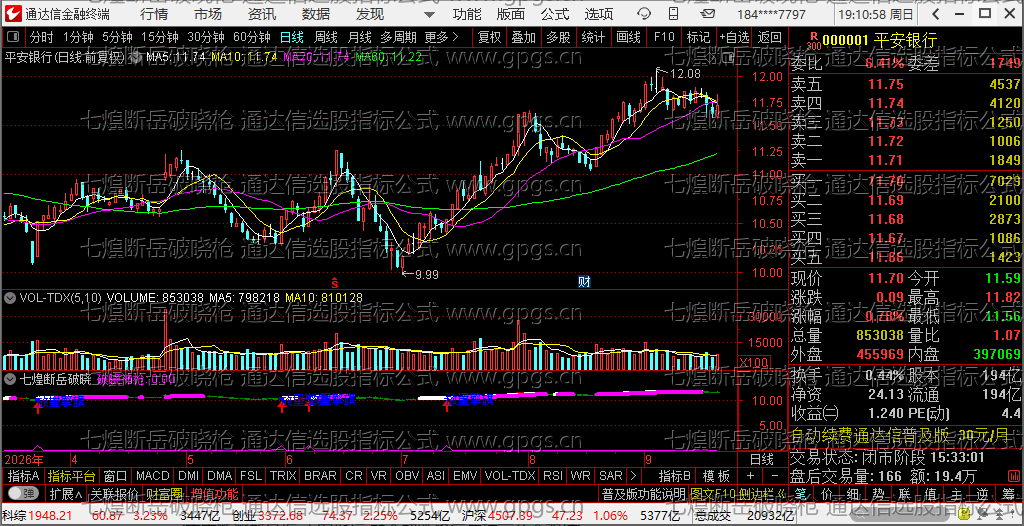Select the BRAR indicator
The width and height of the screenshot is (1024, 526).
coord(321,476)
